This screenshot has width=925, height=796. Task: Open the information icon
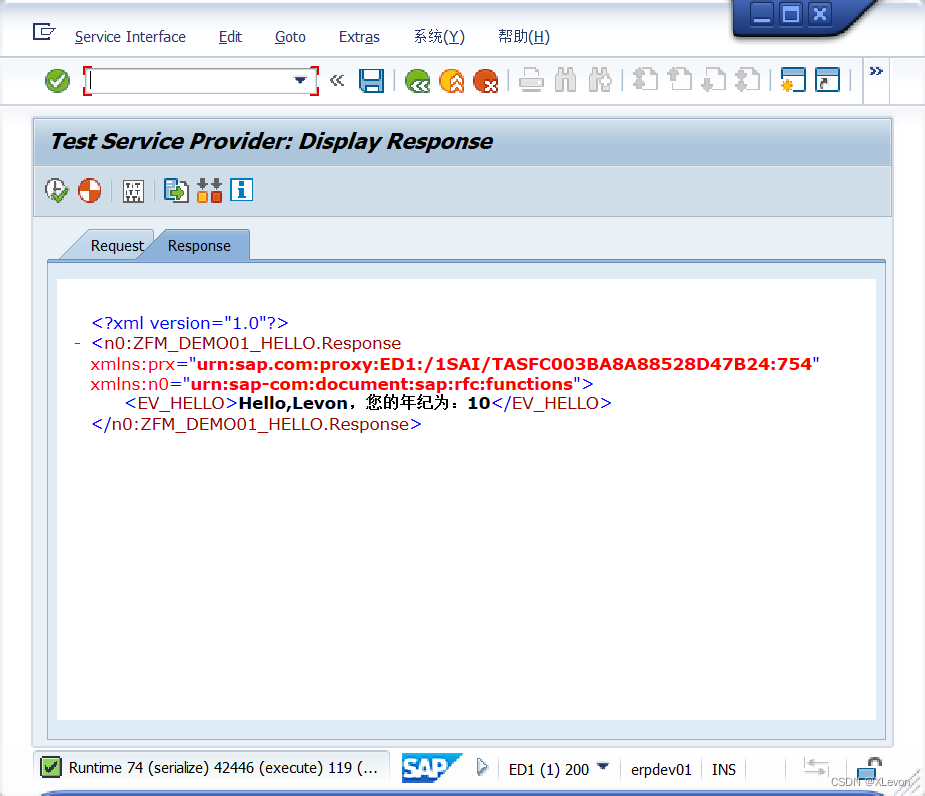coord(241,190)
